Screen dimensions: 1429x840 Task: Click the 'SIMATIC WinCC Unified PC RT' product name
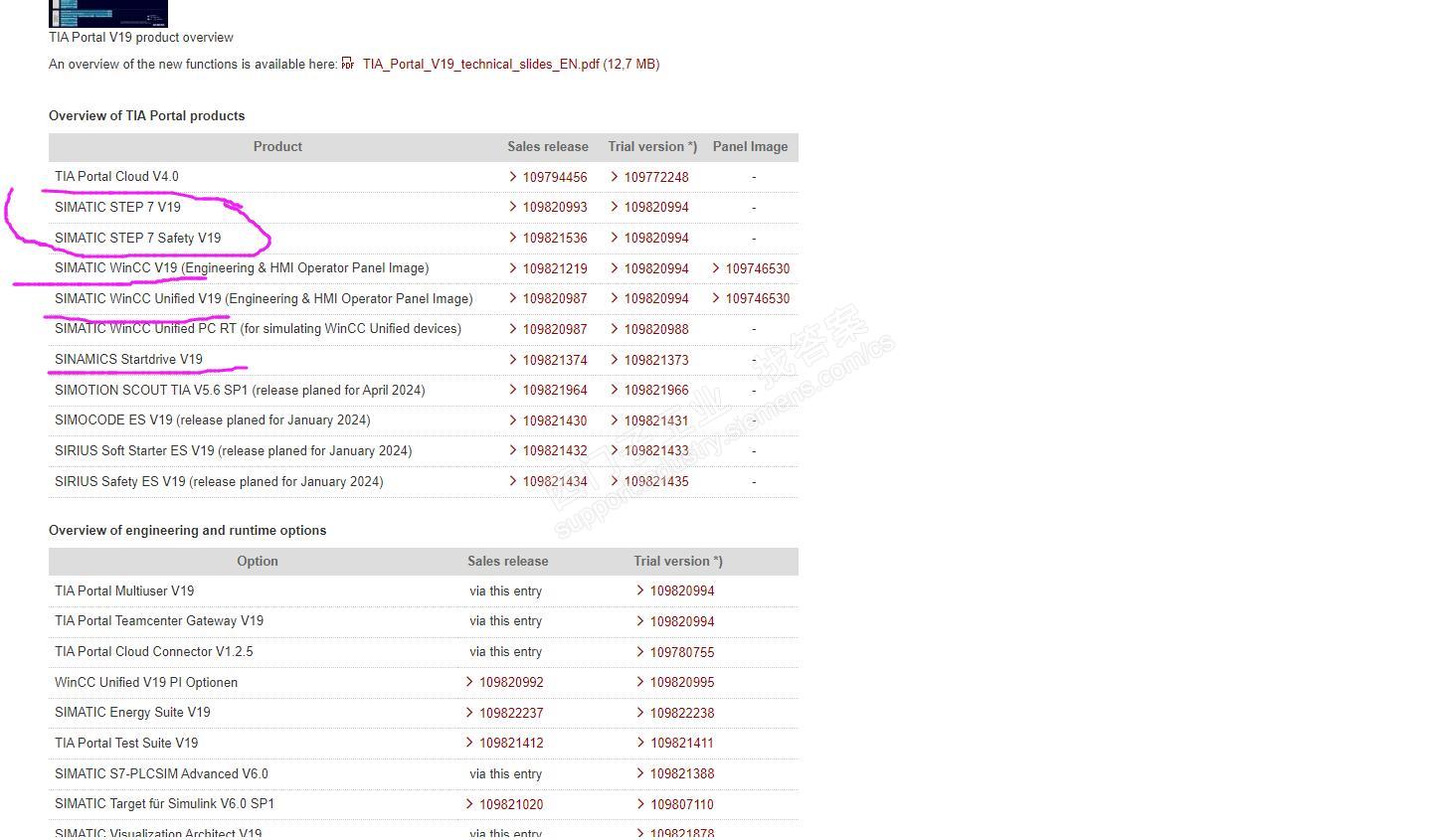(x=145, y=328)
